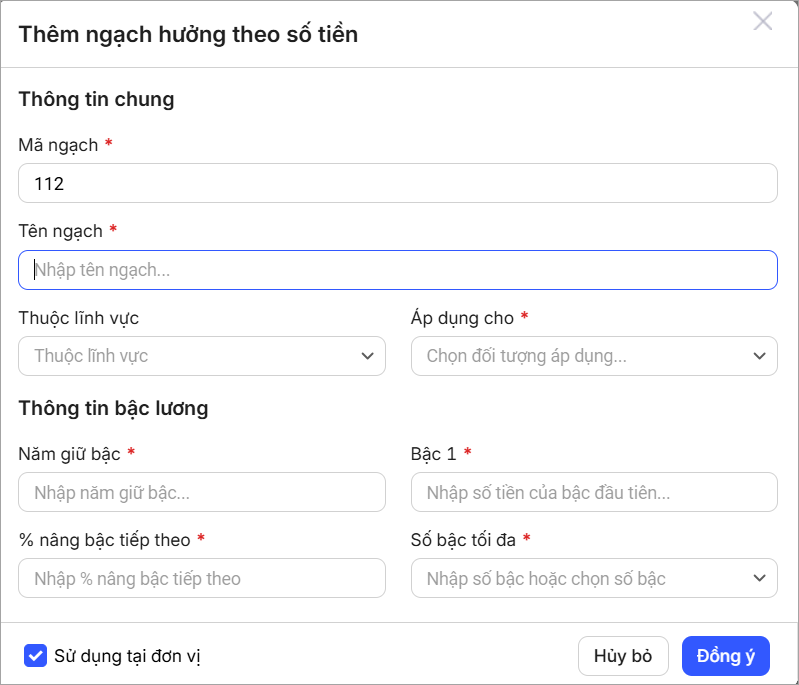Click the chevron arrow in Áp dụng cho
The height and width of the screenshot is (685, 799).
point(759,356)
